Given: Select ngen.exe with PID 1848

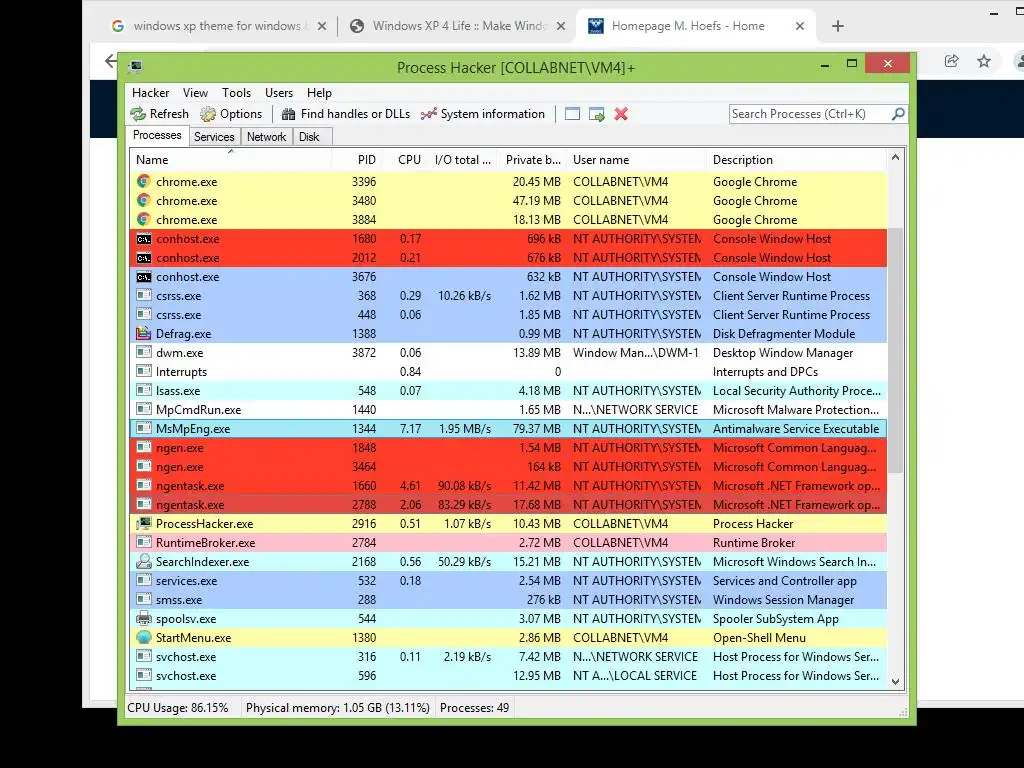Looking at the screenshot, I should [x=509, y=448].
